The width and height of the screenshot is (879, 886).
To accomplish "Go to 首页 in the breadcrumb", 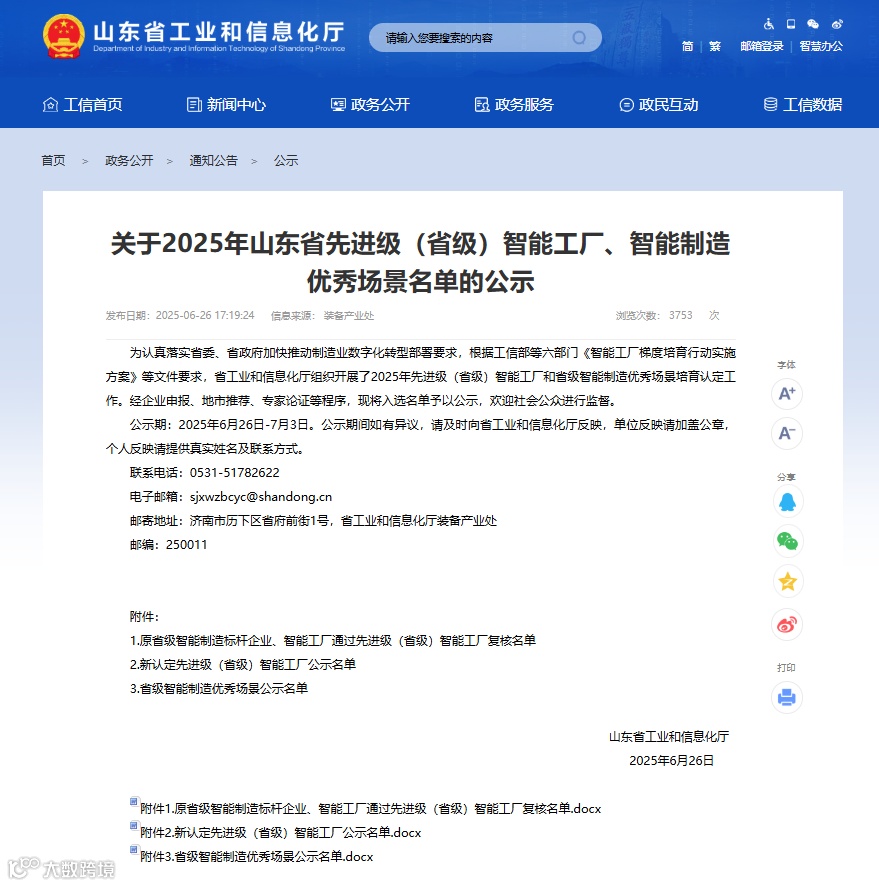I will click(53, 160).
